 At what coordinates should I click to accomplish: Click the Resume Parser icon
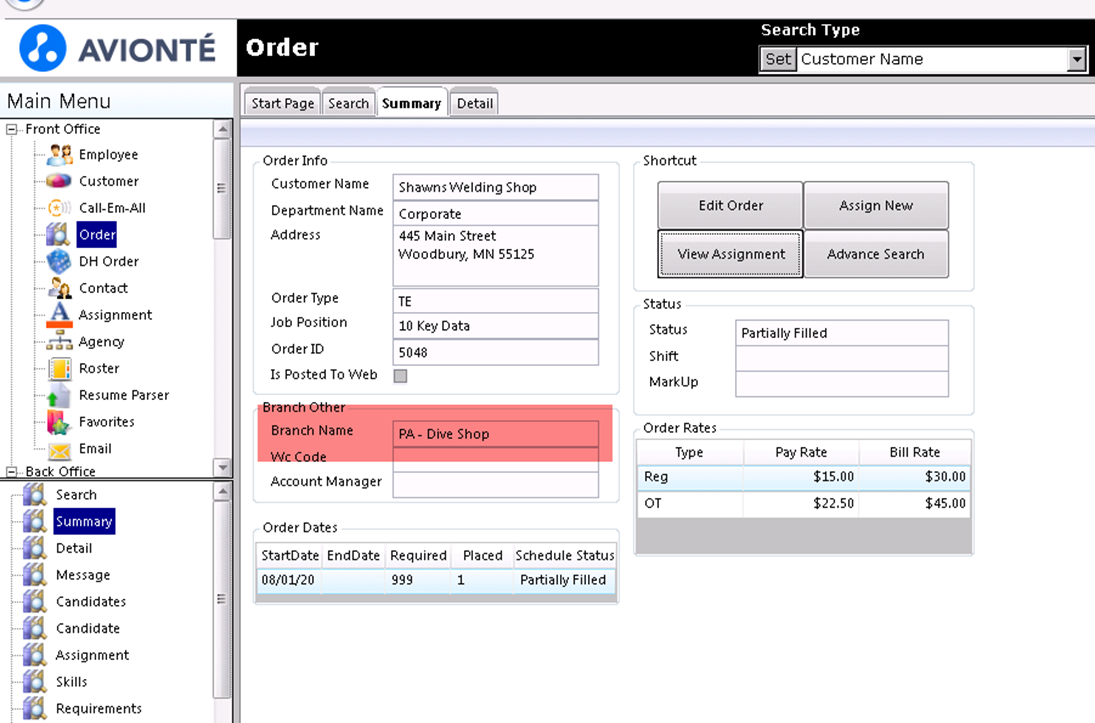[59, 395]
